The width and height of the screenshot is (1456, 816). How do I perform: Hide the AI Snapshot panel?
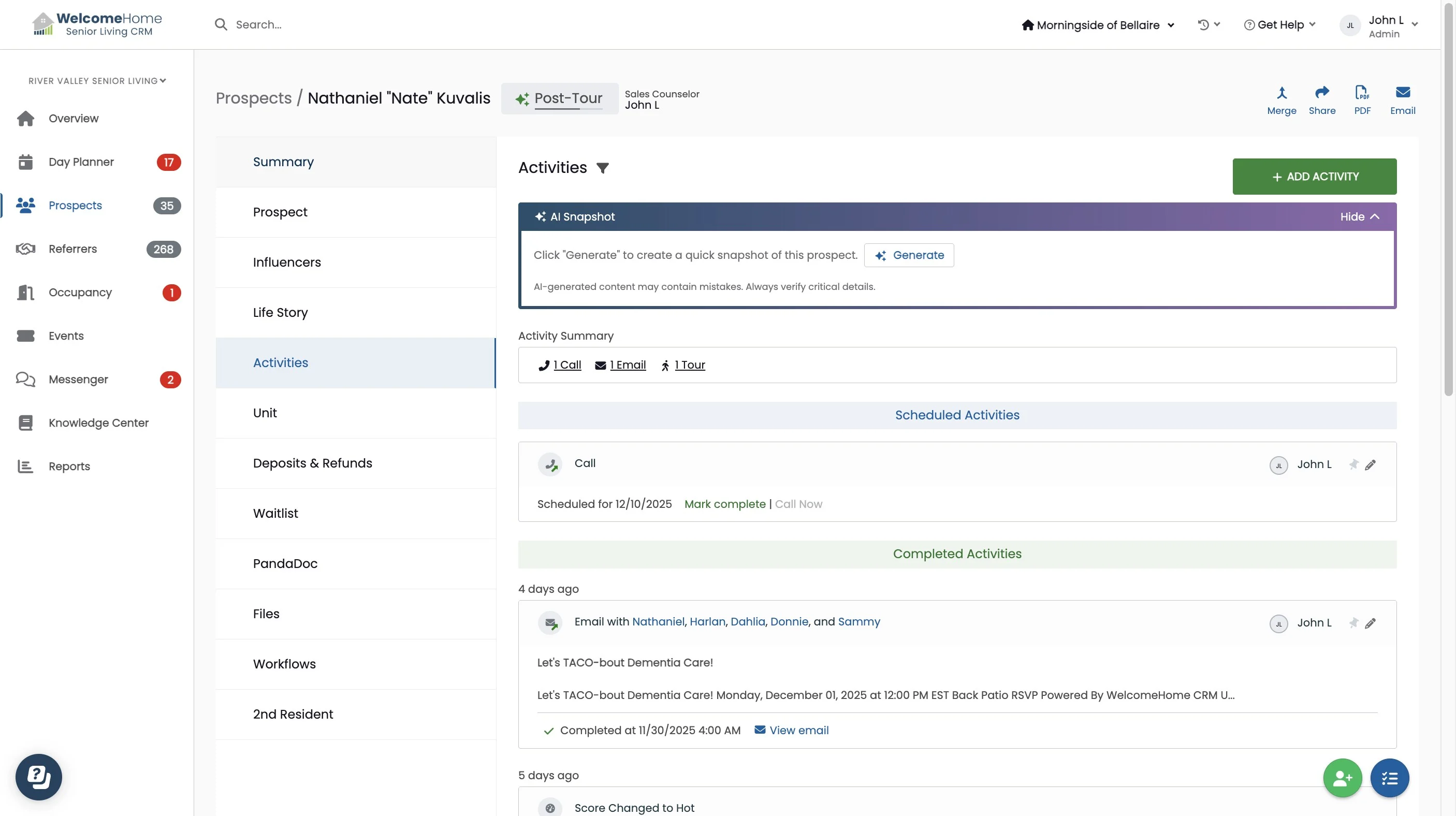point(1359,216)
